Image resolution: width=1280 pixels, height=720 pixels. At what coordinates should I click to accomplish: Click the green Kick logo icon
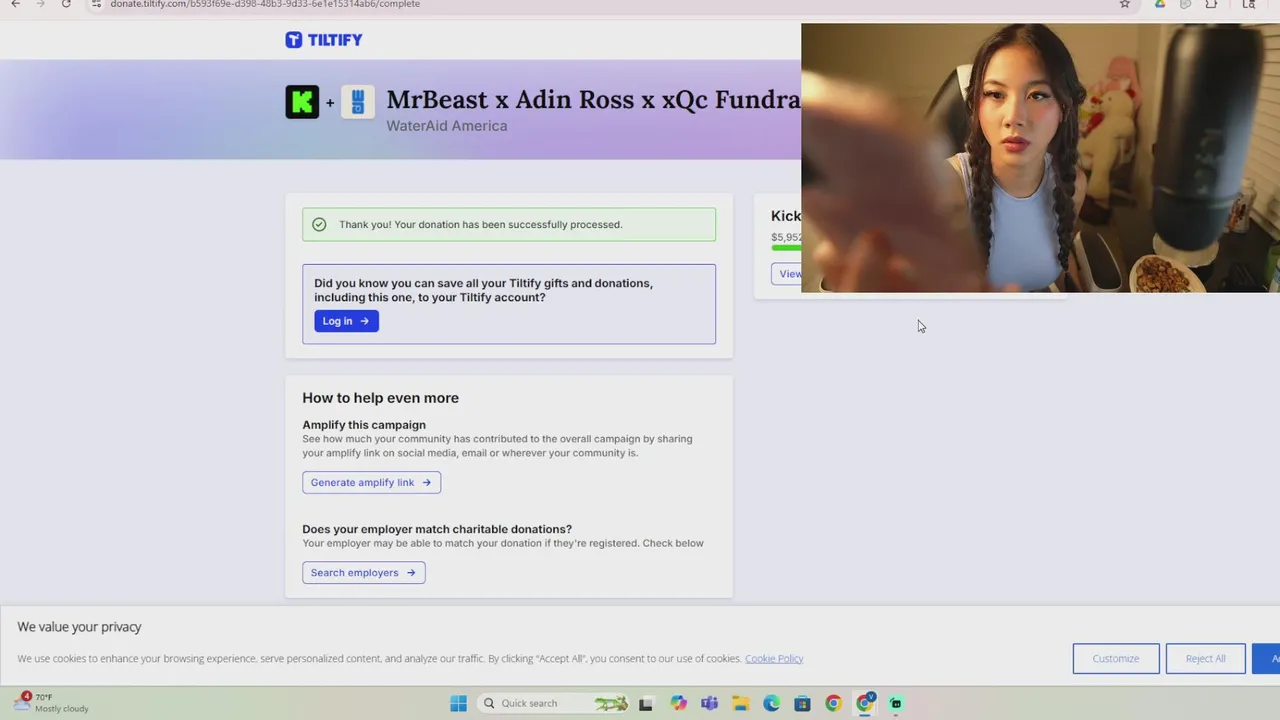(x=302, y=102)
